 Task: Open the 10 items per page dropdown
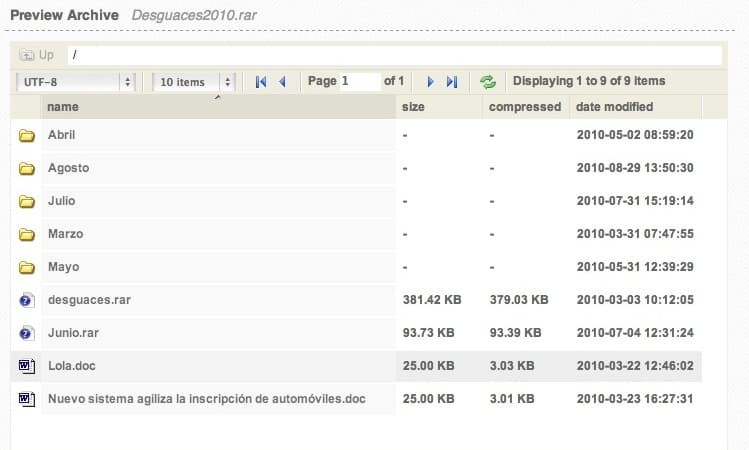coord(194,82)
